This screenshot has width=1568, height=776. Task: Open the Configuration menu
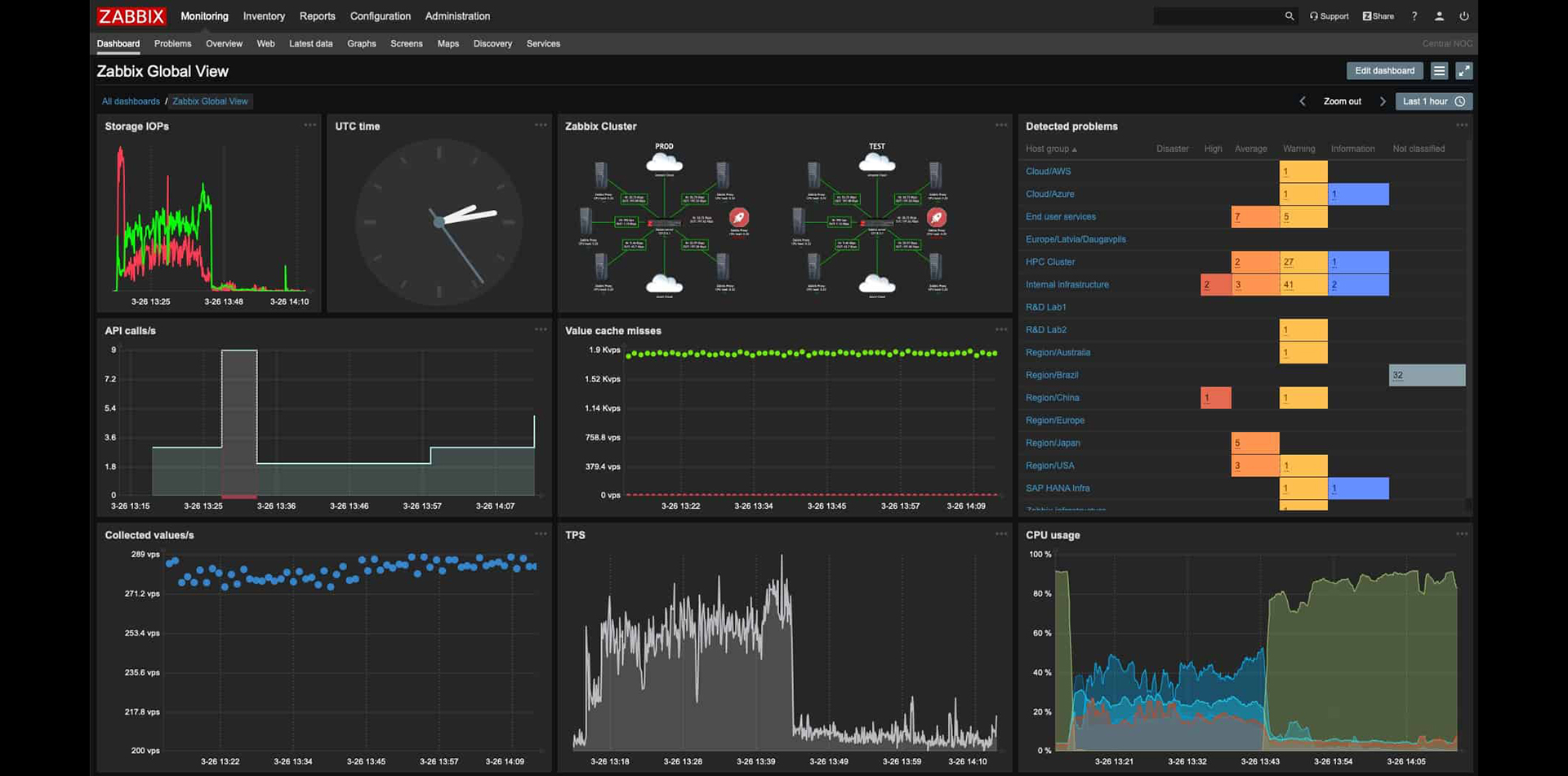[x=380, y=16]
